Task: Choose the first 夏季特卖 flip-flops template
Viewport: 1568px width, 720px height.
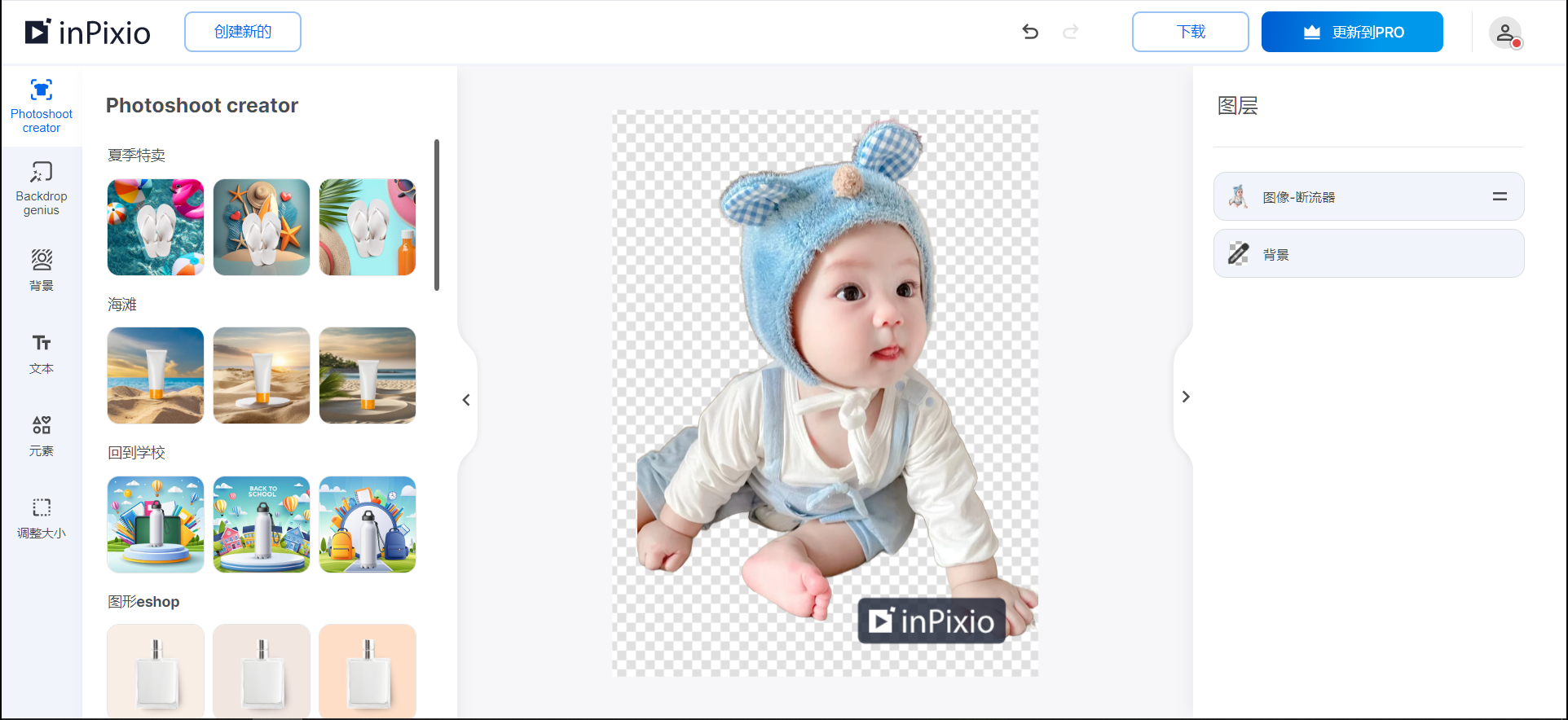Action: click(x=156, y=227)
